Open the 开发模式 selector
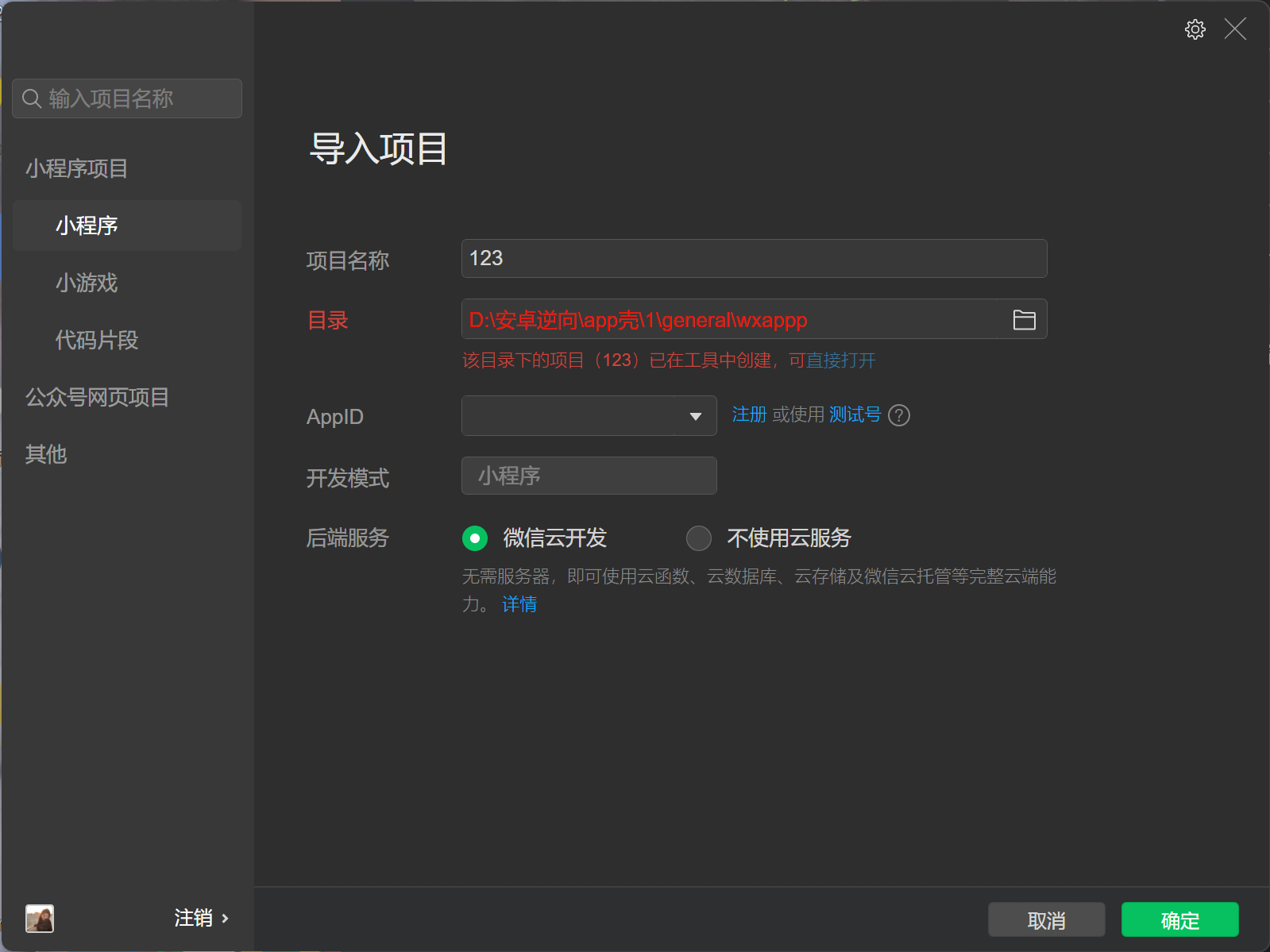Viewport: 1270px width, 952px height. click(589, 476)
